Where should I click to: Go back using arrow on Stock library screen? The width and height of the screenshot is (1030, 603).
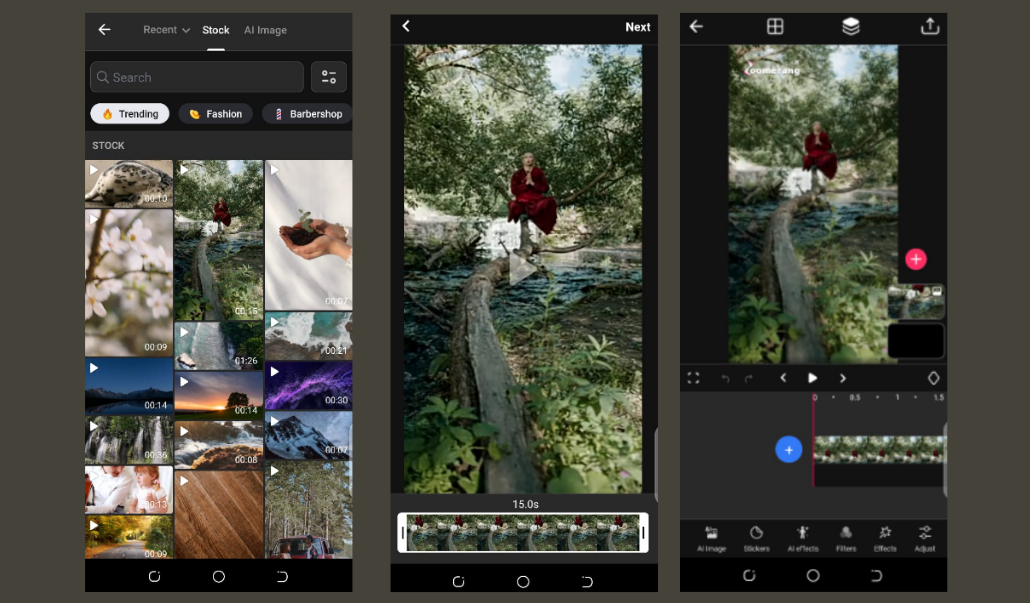coord(104,30)
